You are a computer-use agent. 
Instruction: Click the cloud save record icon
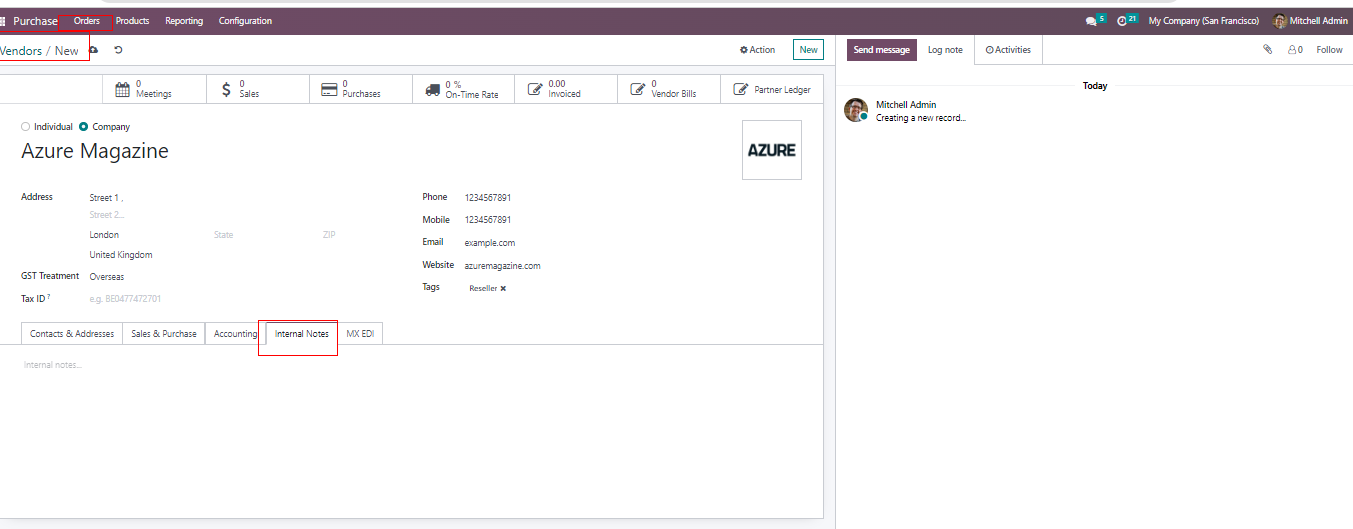click(94, 50)
